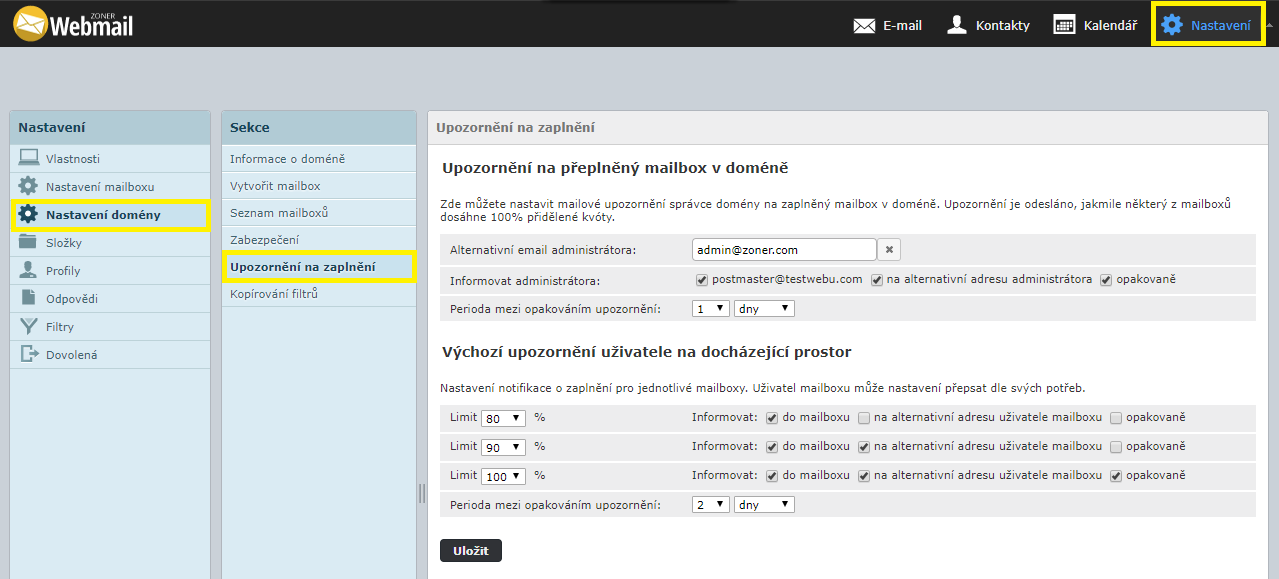Screen dimensions: 1279x579
Task: Open the administrator period dny unit dropdown
Action: [x=764, y=309]
